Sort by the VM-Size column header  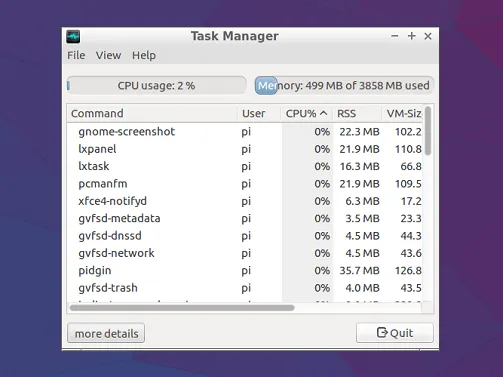pos(402,113)
